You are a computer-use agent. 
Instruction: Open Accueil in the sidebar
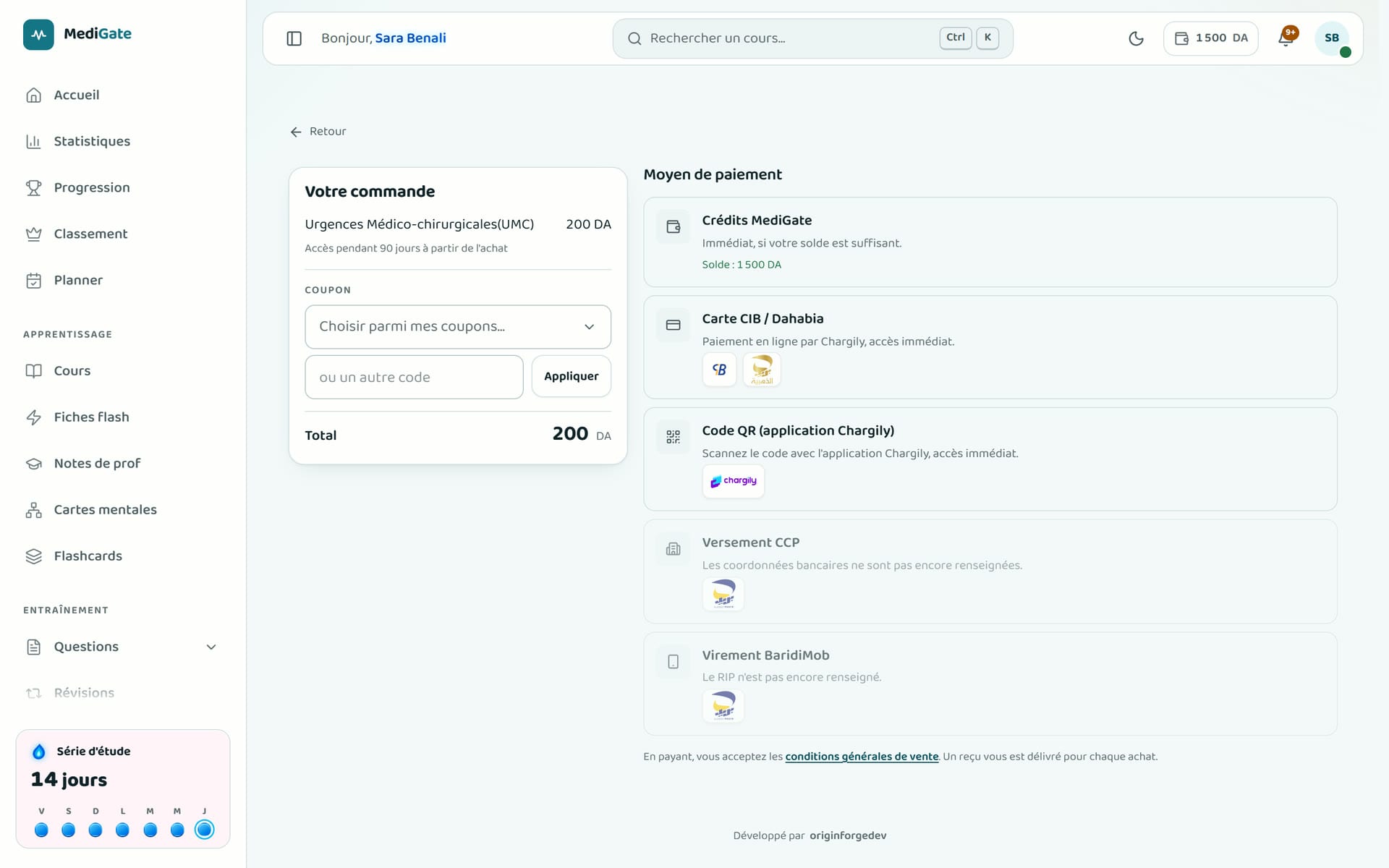[x=123, y=95]
